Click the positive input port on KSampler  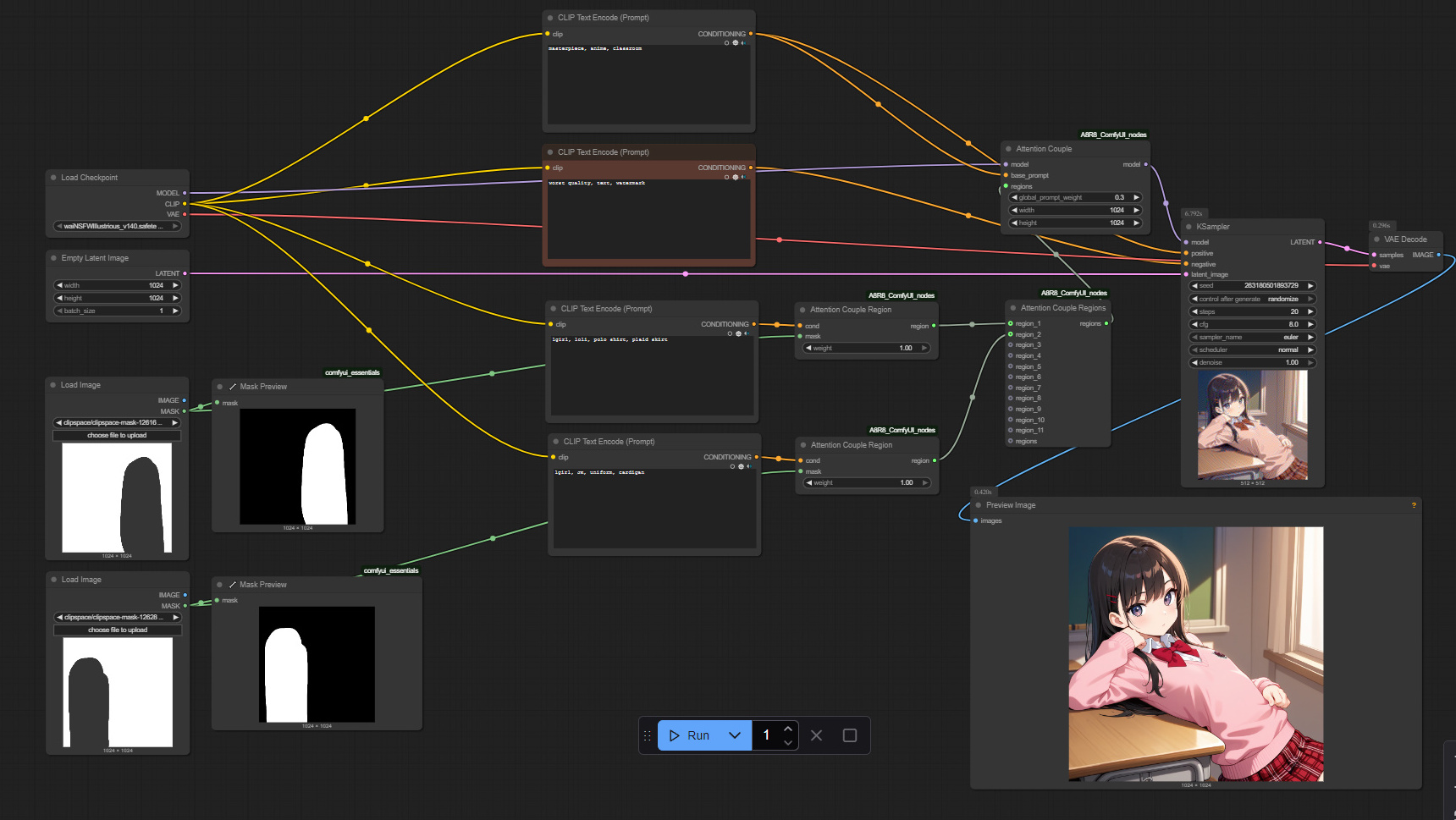(1186, 253)
